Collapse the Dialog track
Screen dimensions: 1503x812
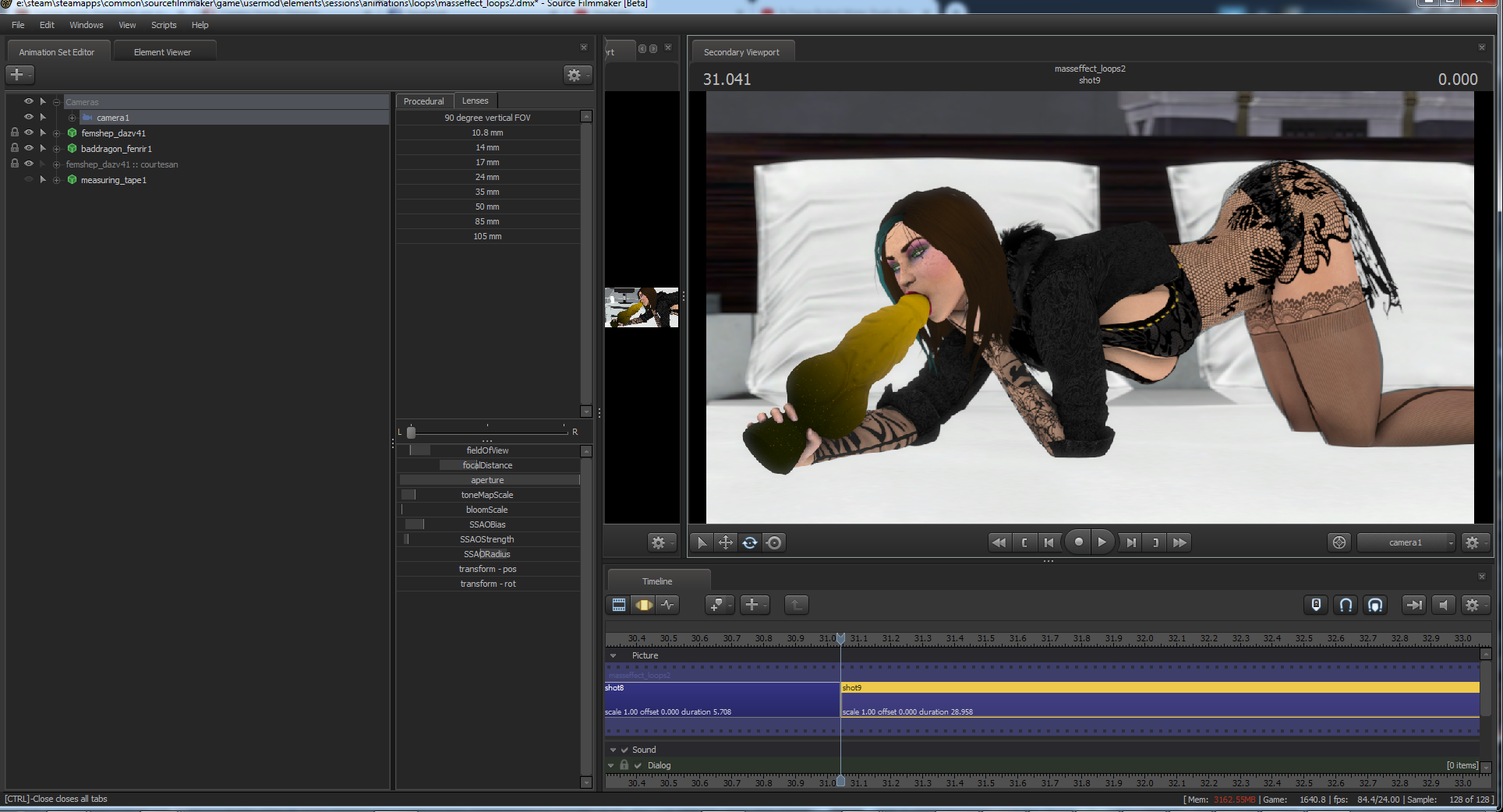tap(610, 765)
